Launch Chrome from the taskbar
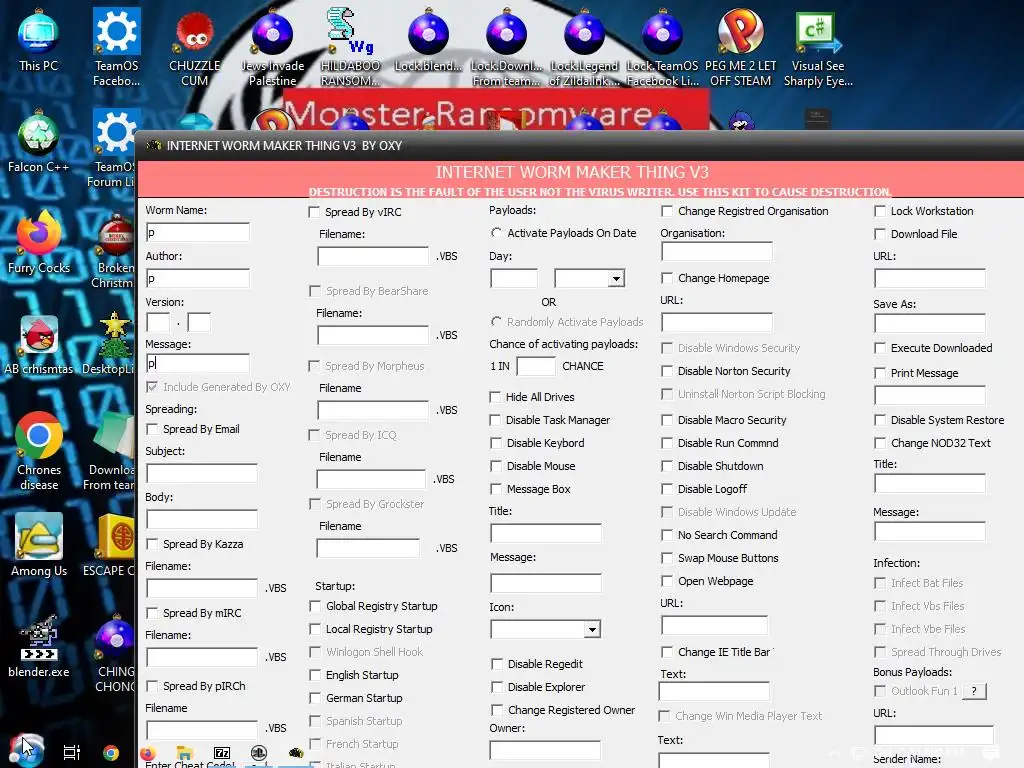Viewport: 1024px width, 768px height. pos(111,752)
